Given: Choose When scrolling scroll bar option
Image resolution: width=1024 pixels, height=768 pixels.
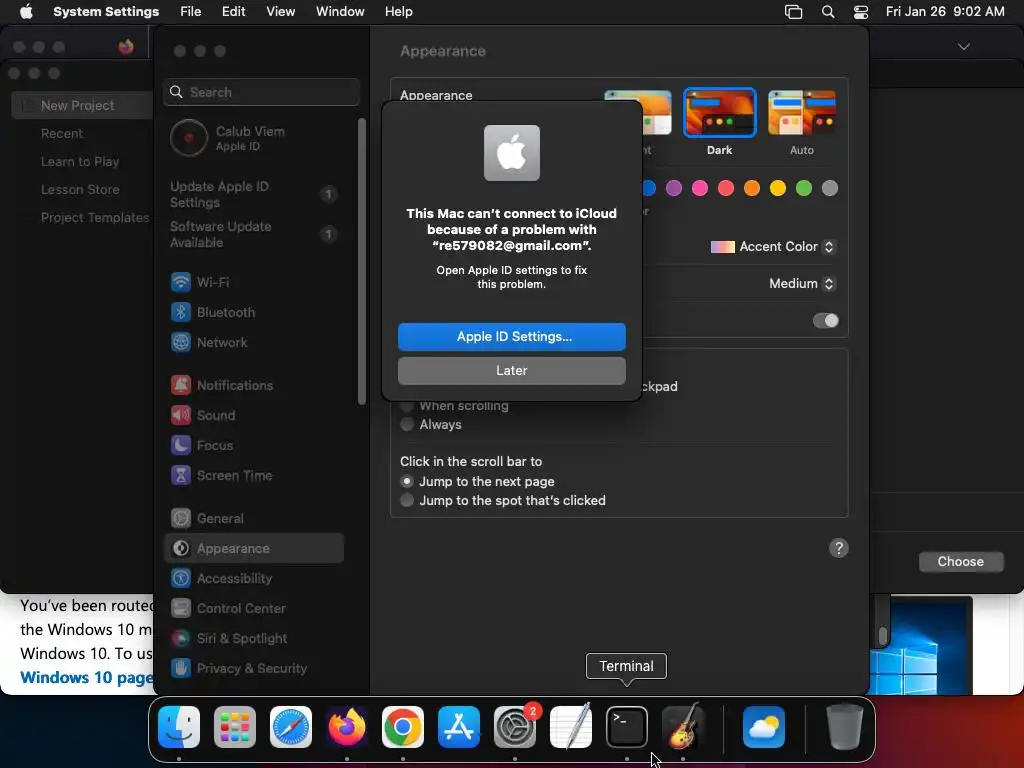Looking at the screenshot, I should (x=407, y=406).
